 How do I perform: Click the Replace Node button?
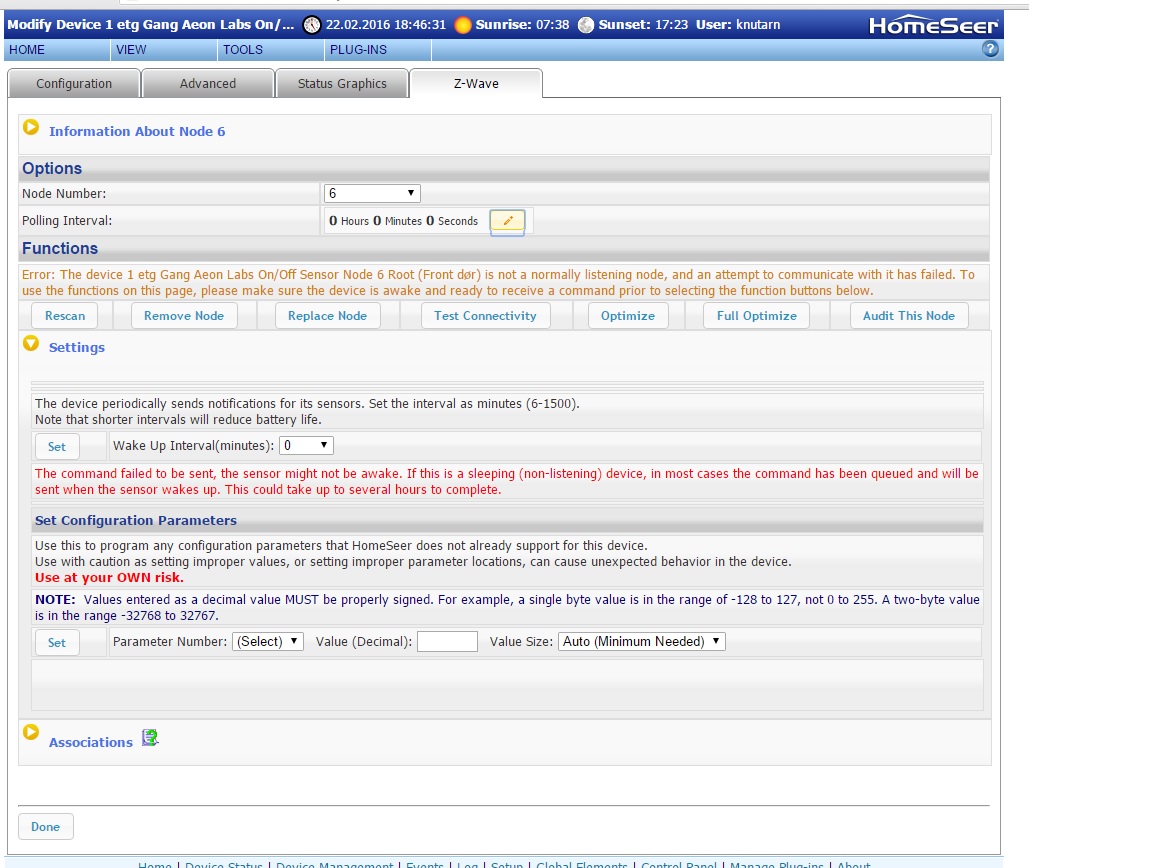327,315
